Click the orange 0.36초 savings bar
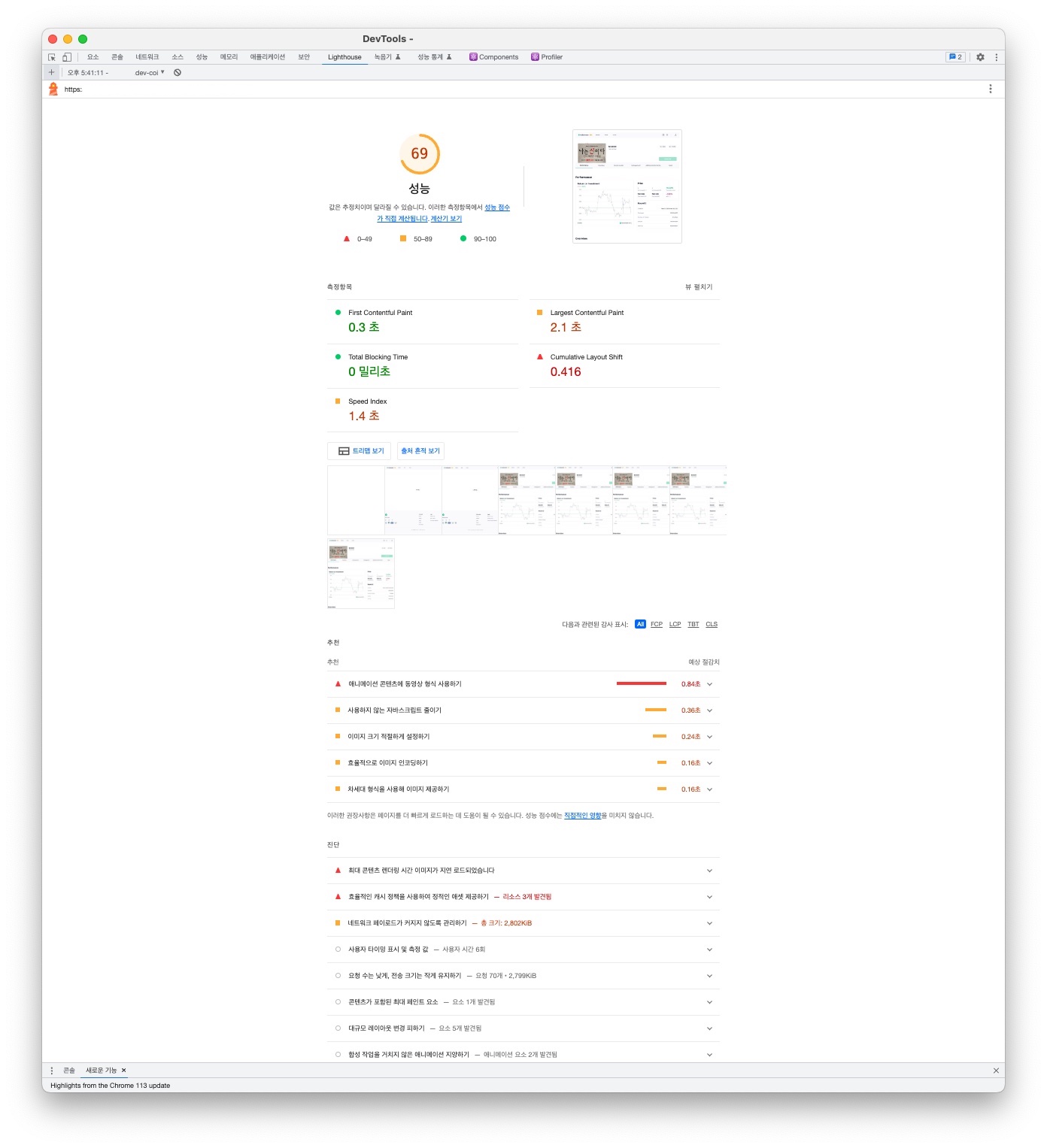 point(656,710)
